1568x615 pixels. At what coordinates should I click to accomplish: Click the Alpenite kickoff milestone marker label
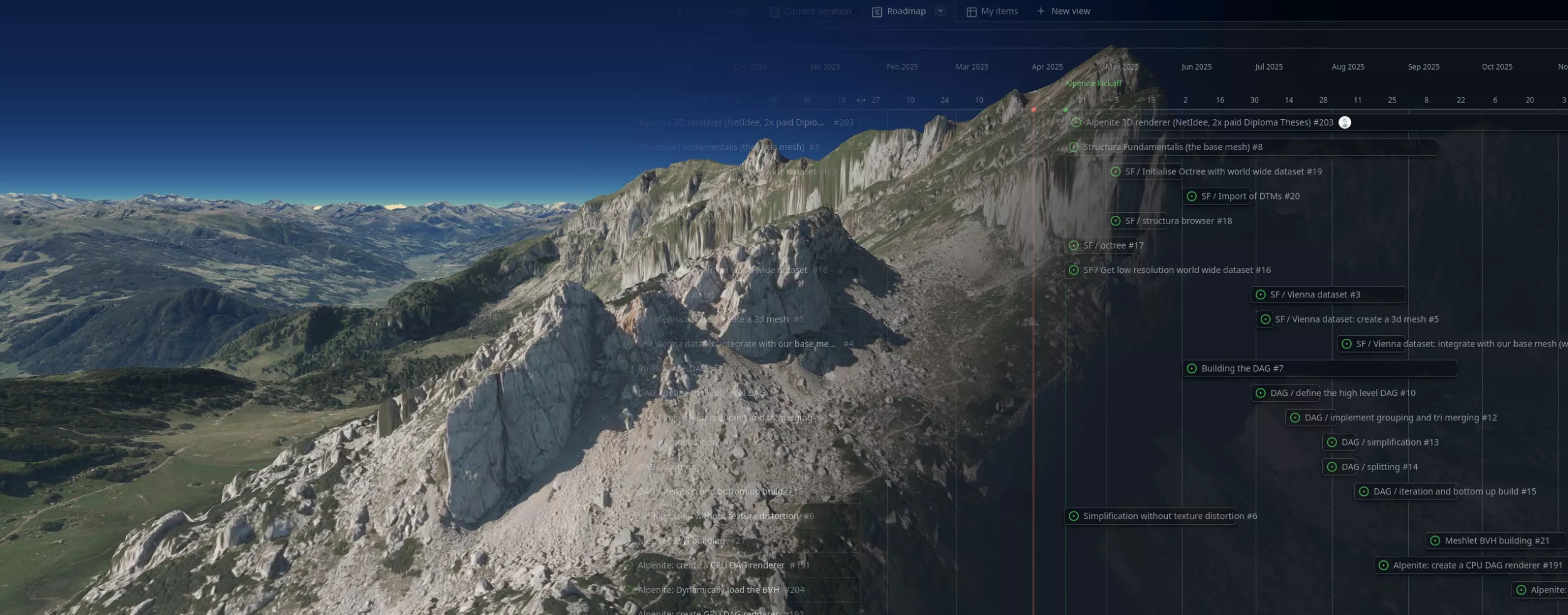click(1093, 83)
